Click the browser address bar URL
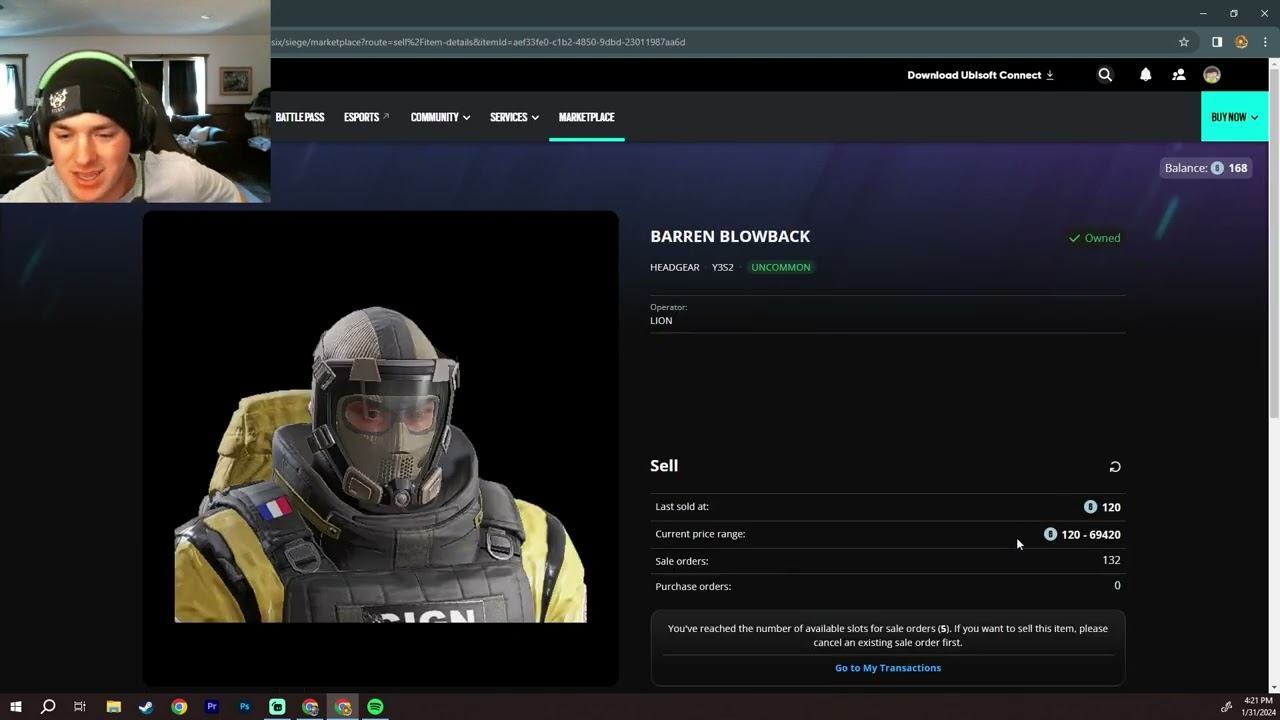 [x=478, y=42]
